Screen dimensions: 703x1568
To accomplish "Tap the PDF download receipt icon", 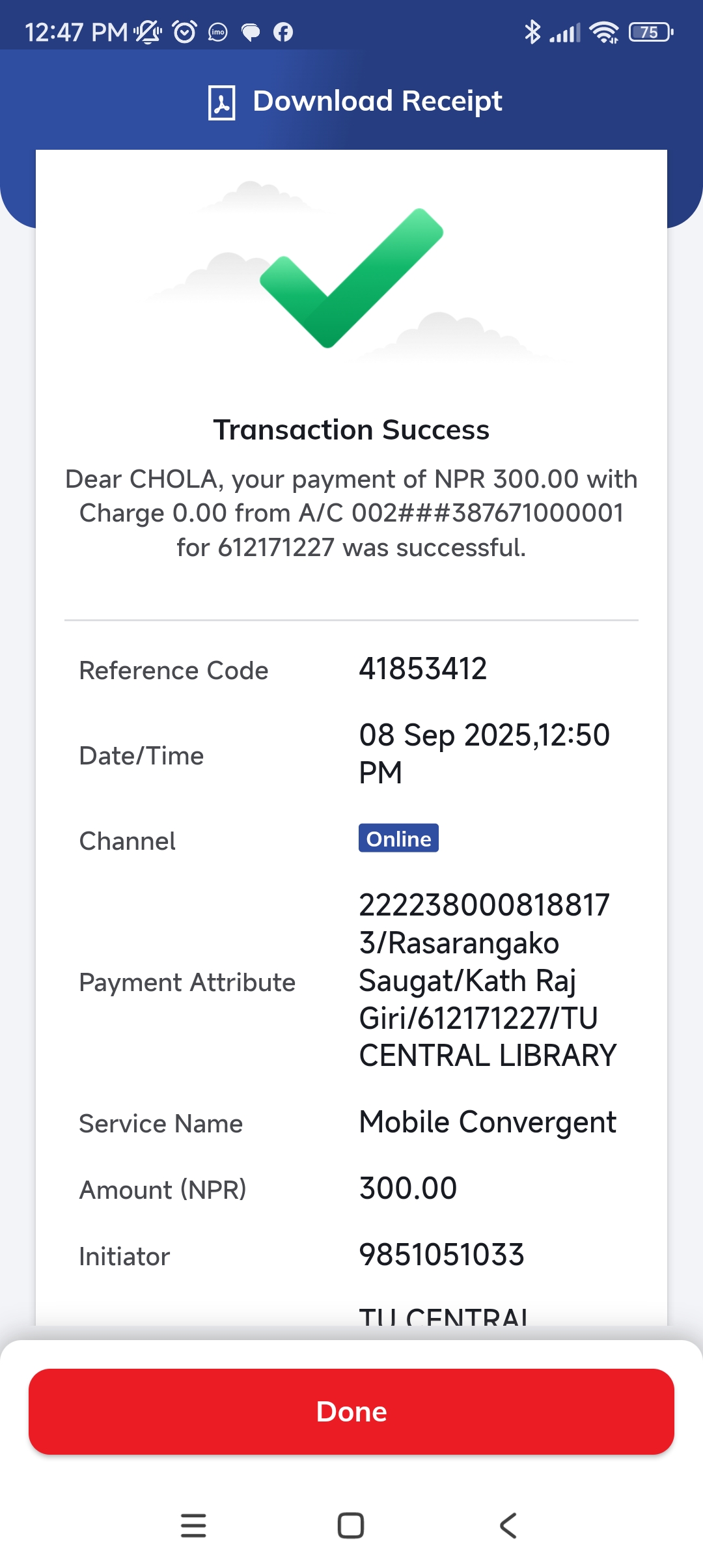I will (221, 102).
